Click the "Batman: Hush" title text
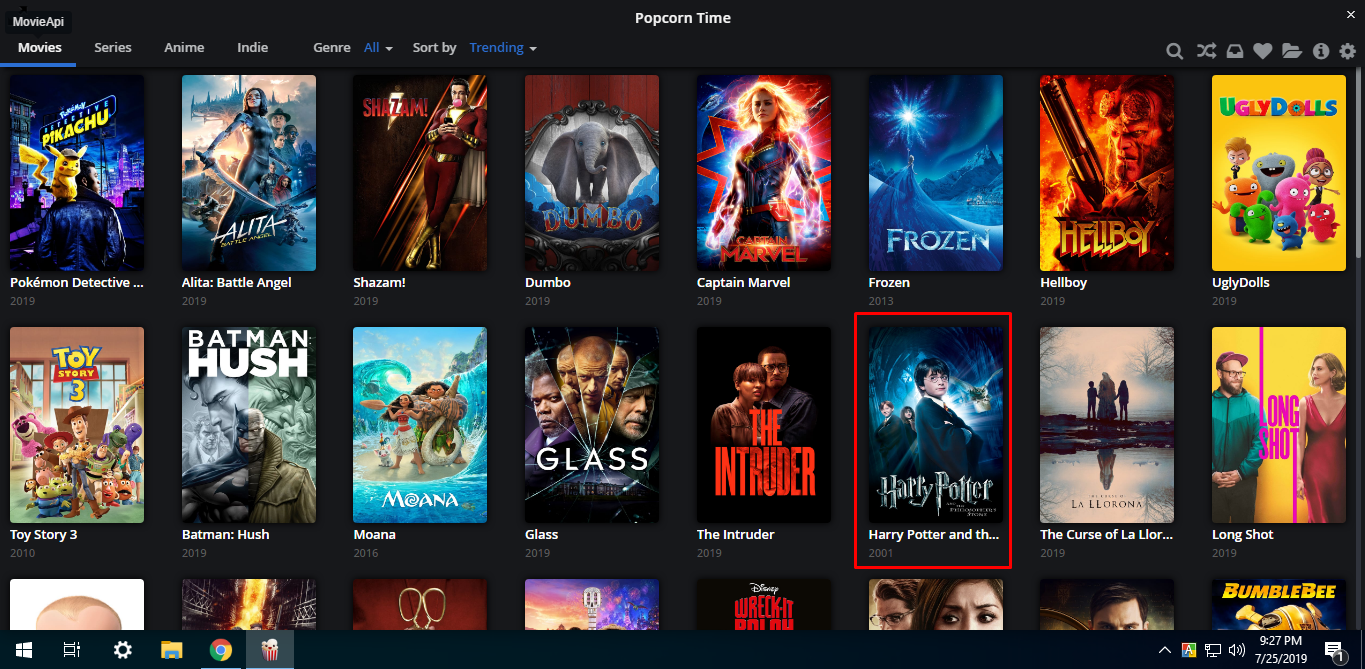The height and width of the screenshot is (669, 1365). [x=226, y=535]
